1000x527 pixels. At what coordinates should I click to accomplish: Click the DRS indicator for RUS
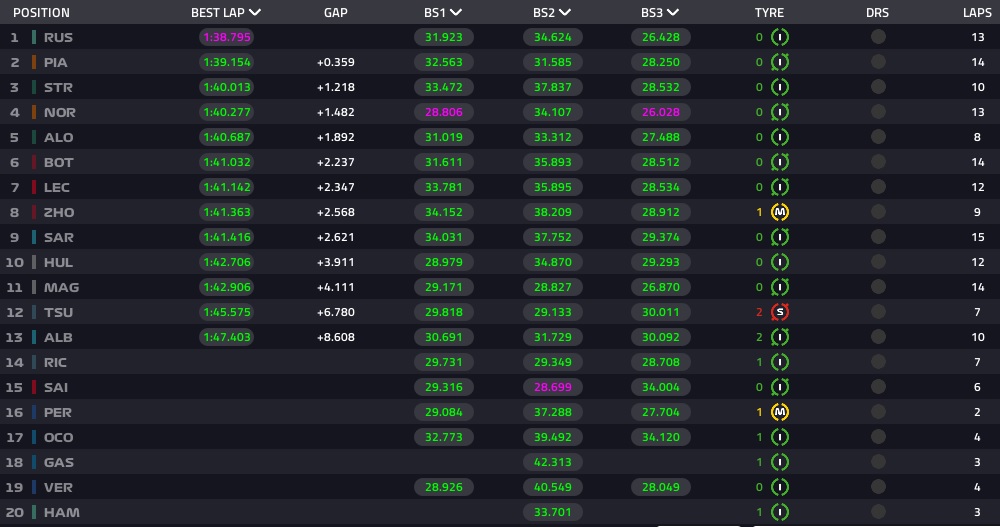click(x=878, y=37)
